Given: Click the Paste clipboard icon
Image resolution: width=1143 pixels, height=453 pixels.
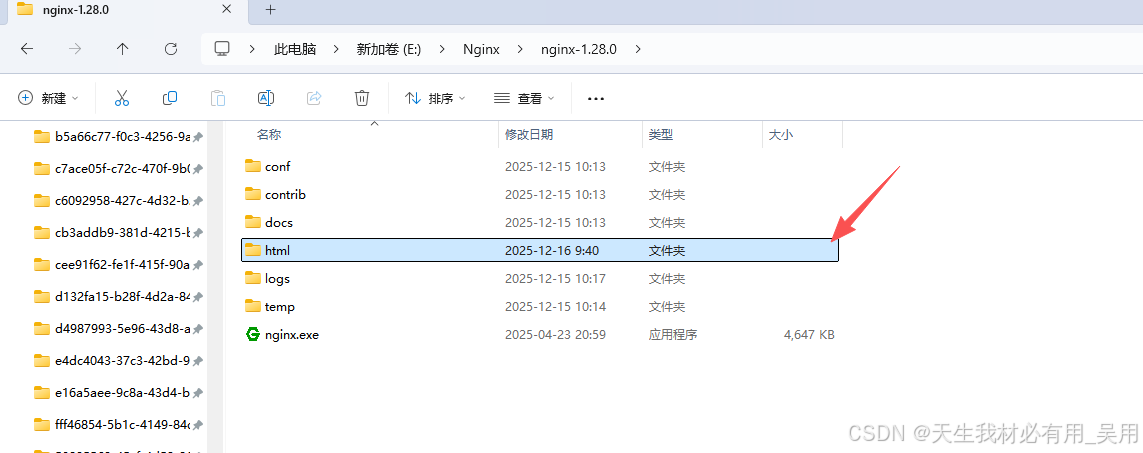Looking at the screenshot, I should [x=218, y=98].
